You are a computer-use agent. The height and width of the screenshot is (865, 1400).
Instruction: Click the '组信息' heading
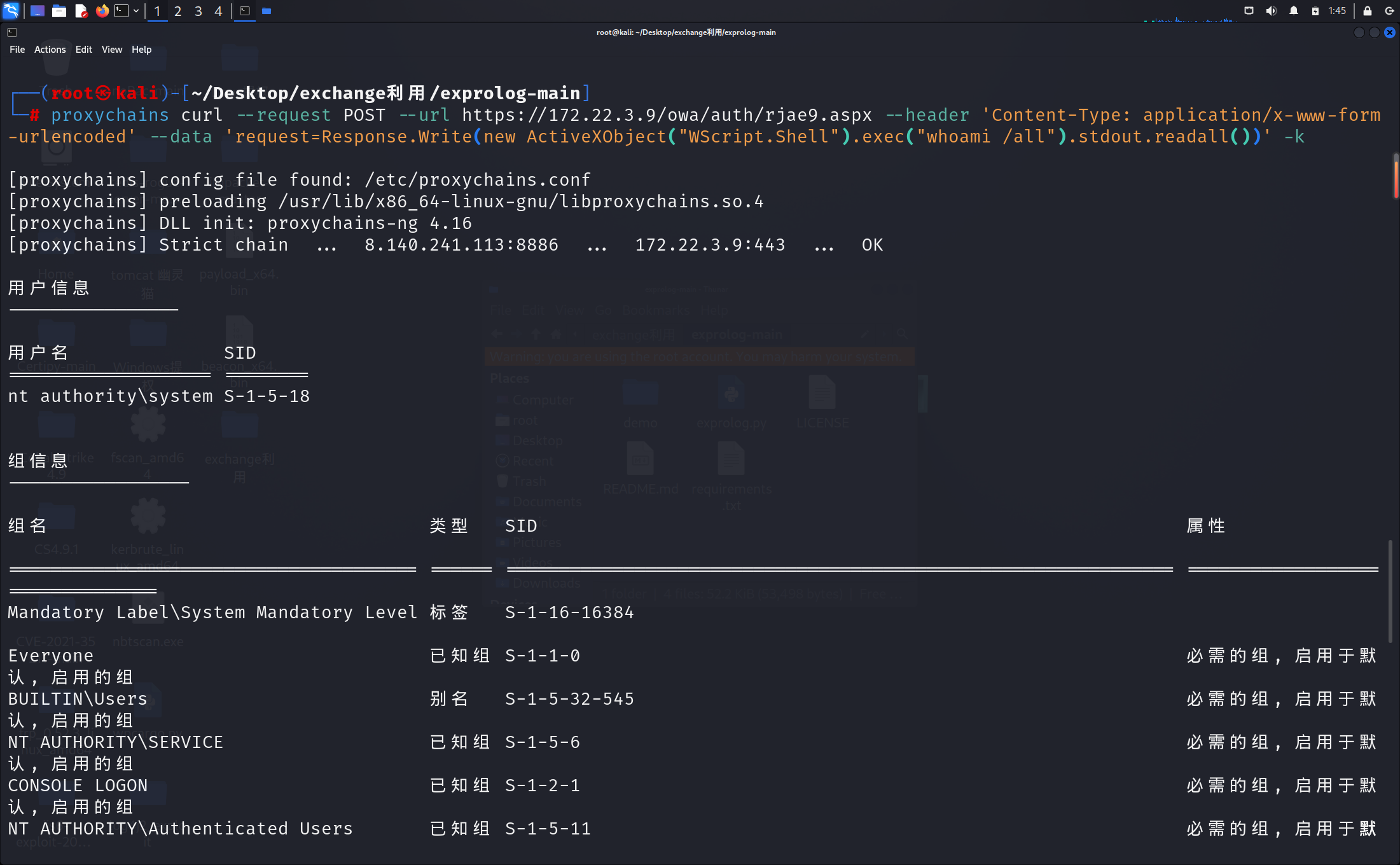pos(38,461)
